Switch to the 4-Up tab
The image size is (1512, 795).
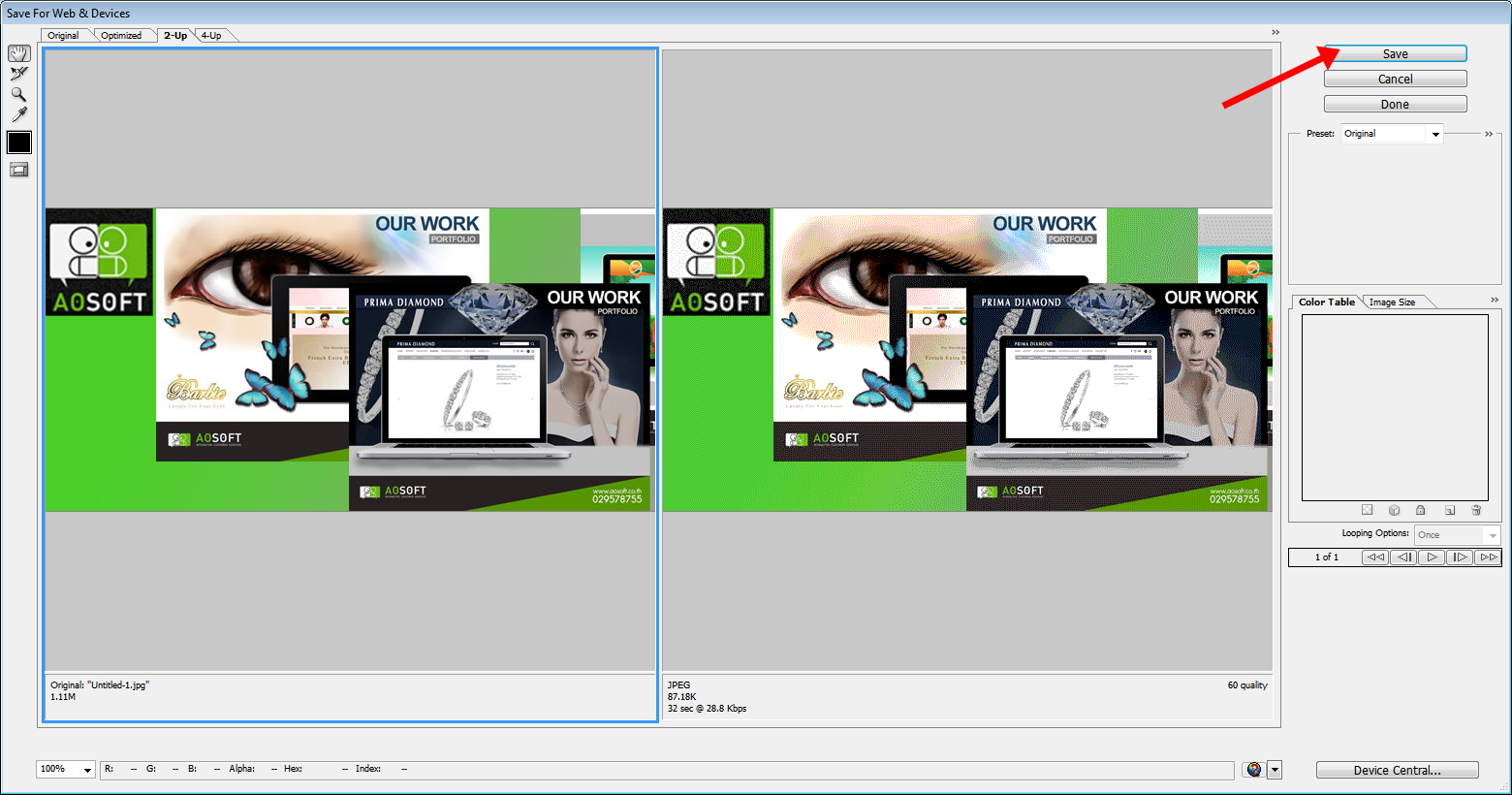click(211, 36)
